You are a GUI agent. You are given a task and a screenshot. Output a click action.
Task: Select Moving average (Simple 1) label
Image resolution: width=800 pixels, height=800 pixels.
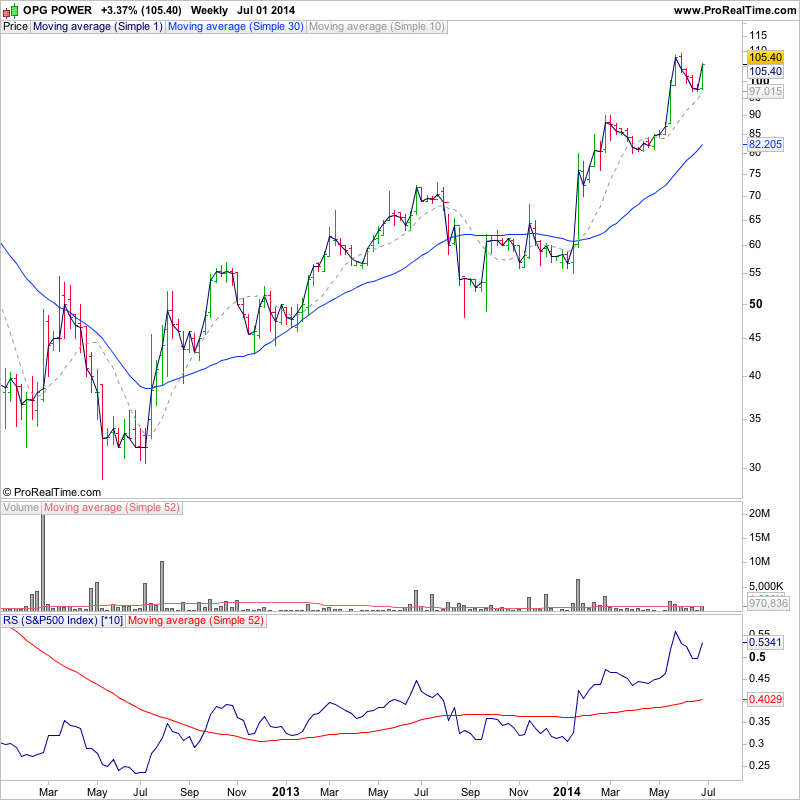coord(97,27)
